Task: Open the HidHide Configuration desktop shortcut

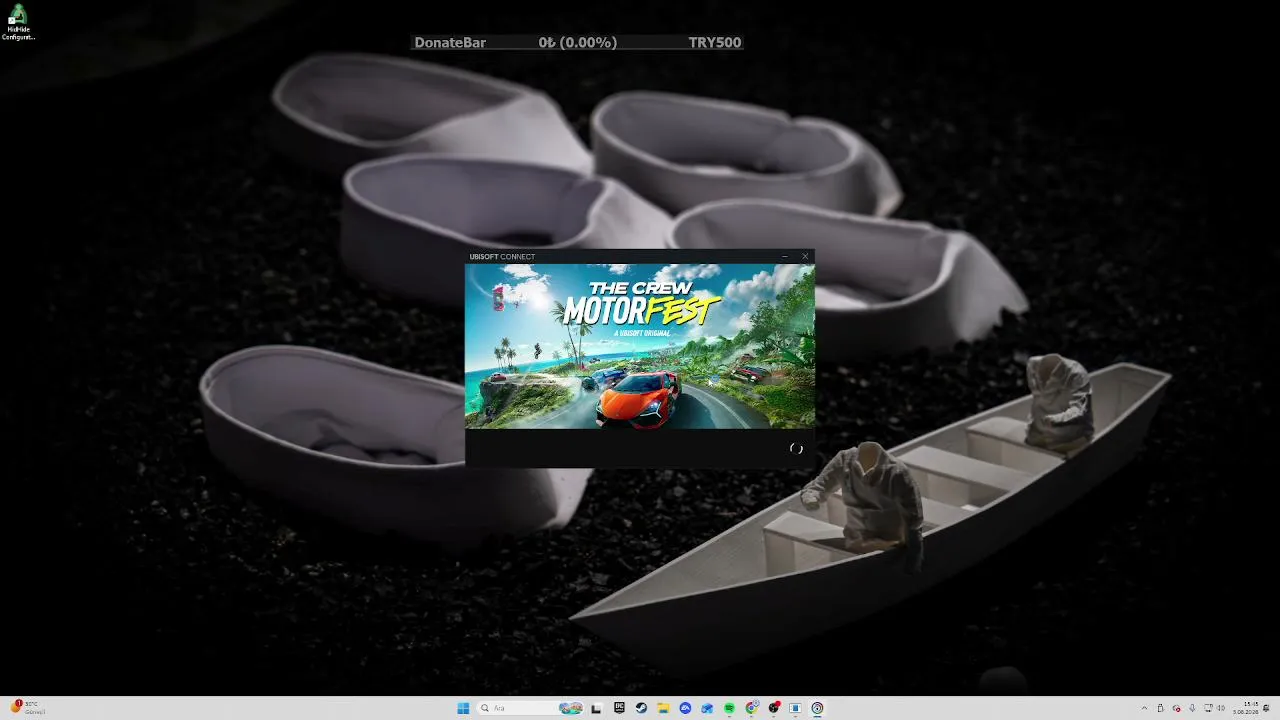Action: coord(18,23)
